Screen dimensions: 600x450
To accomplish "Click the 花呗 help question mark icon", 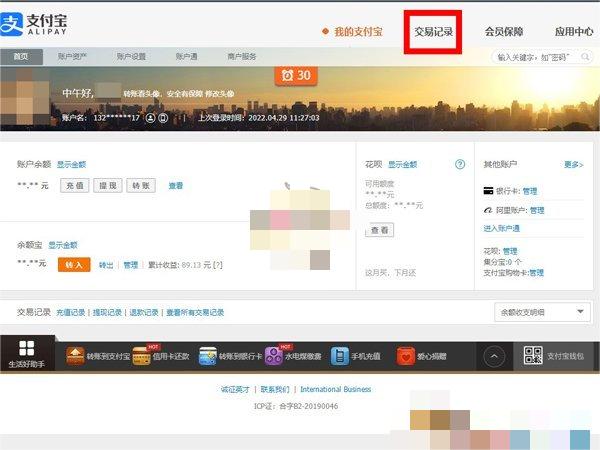I will pyautogui.click(x=460, y=164).
